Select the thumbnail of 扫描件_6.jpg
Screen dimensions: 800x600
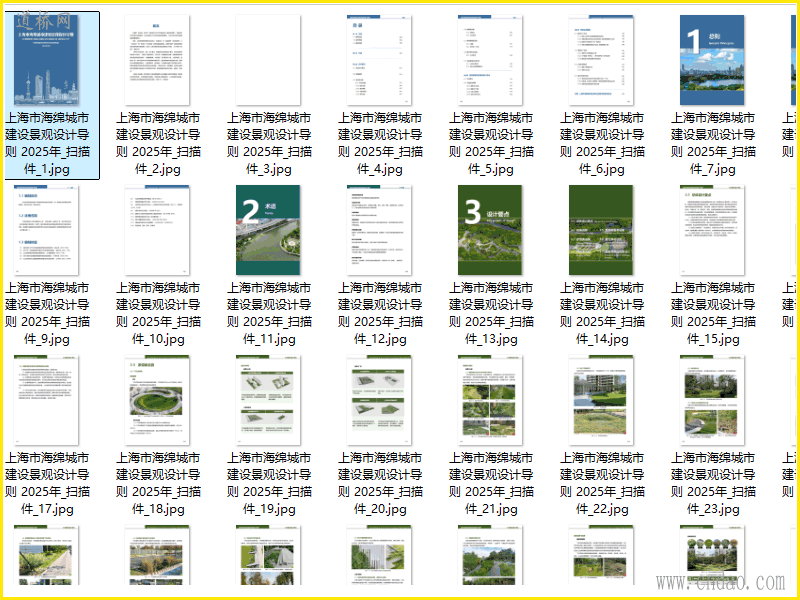(x=601, y=60)
